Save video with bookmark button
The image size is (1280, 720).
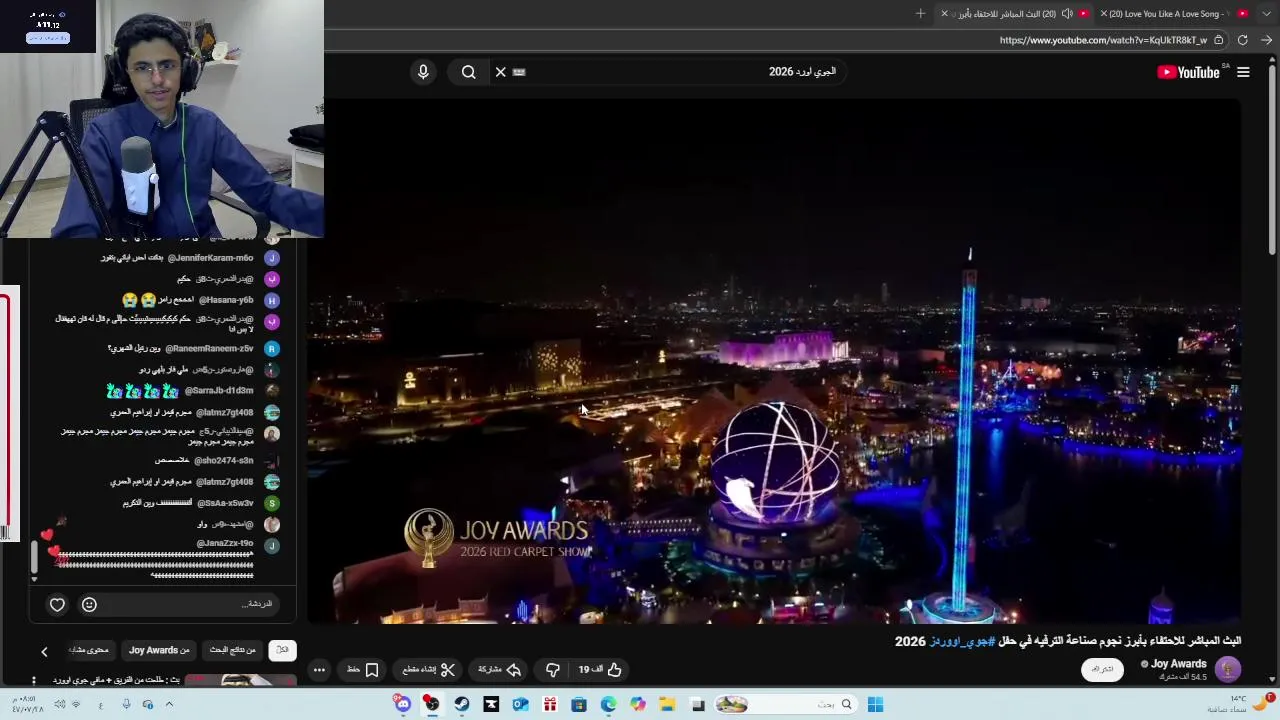[x=363, y=670]
